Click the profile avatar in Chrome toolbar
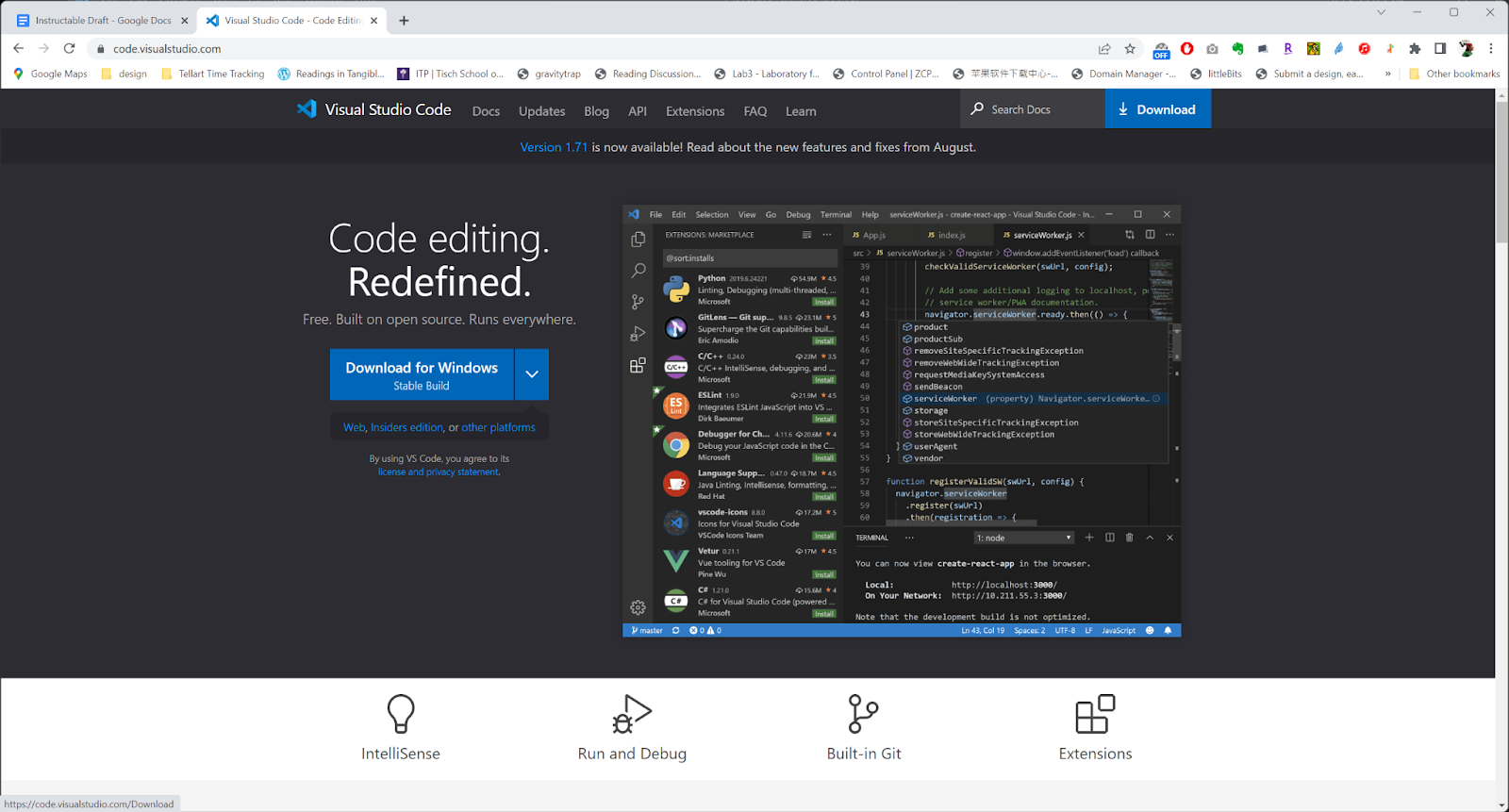Screen dimensions: 1509x812 pos(1467,49)
